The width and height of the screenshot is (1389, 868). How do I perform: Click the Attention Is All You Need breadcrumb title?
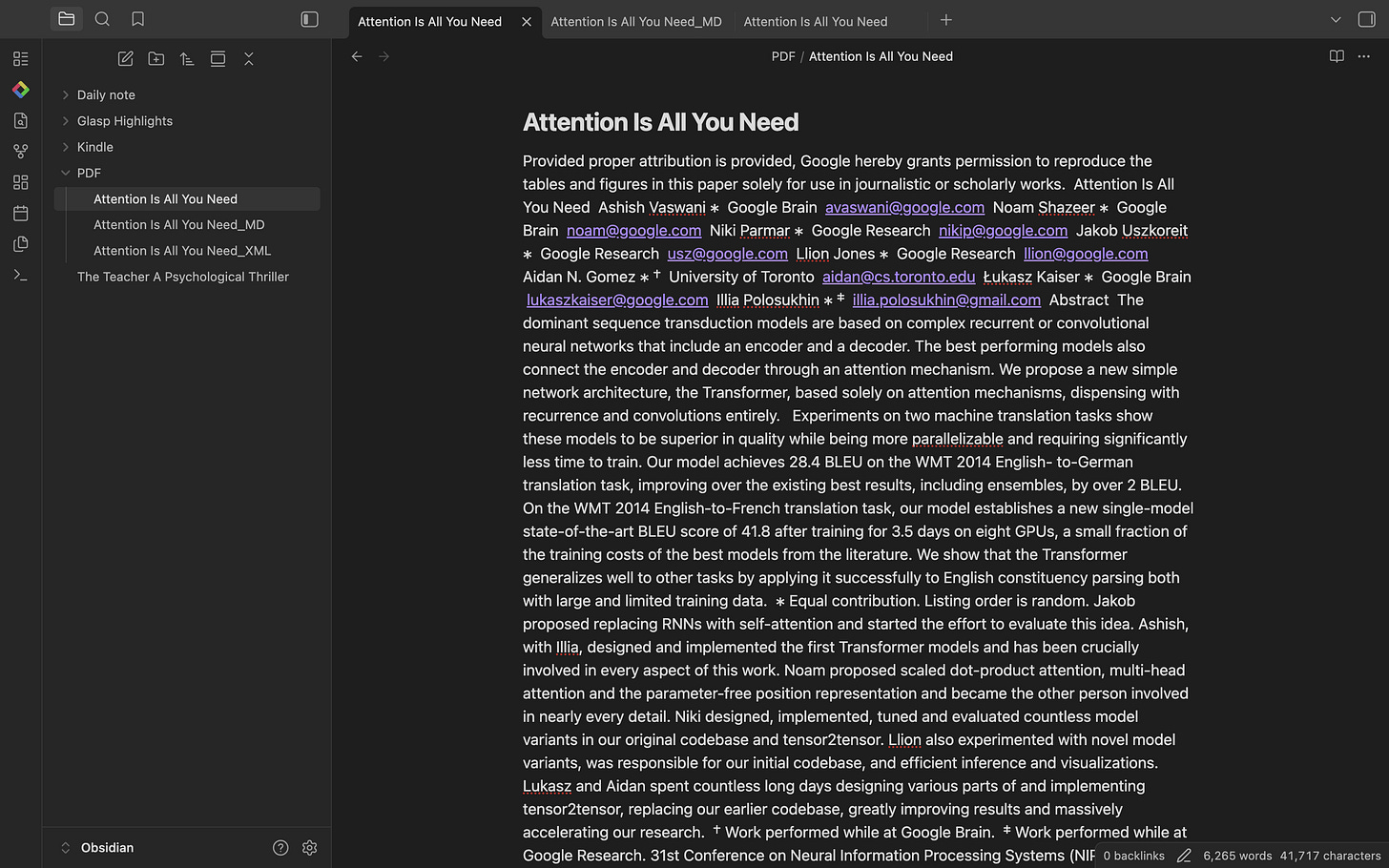(x=881, y=57)
